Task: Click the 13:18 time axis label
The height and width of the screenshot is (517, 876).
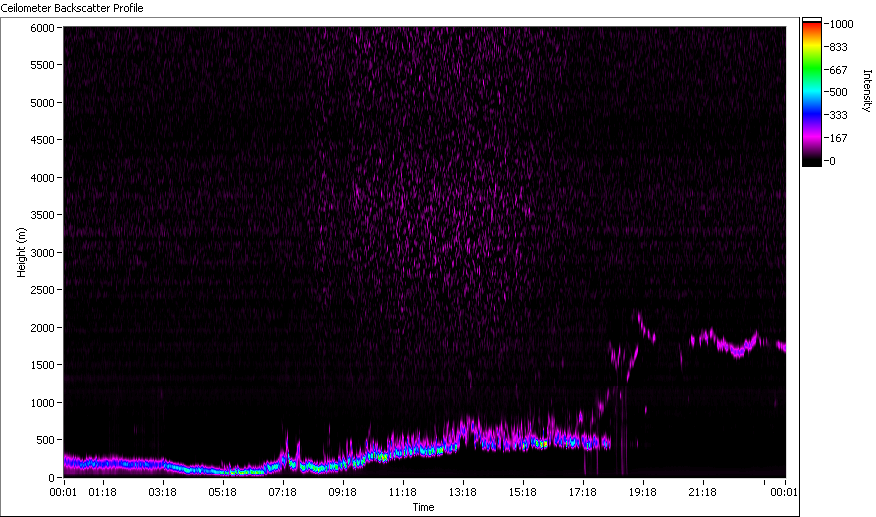Action: click(x=463, y=492)
